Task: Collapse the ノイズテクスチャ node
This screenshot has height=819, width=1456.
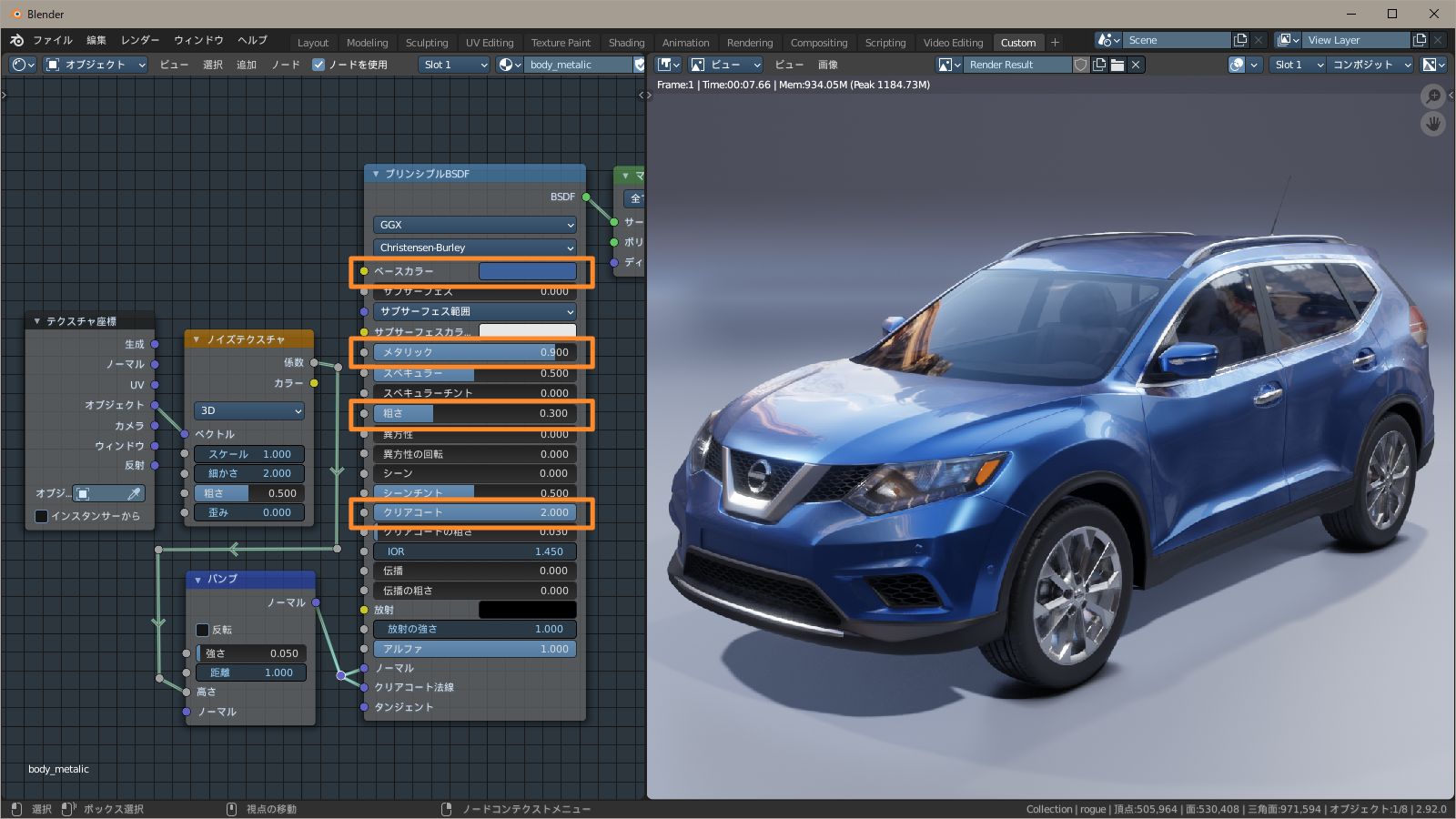Action: point(197,339)
